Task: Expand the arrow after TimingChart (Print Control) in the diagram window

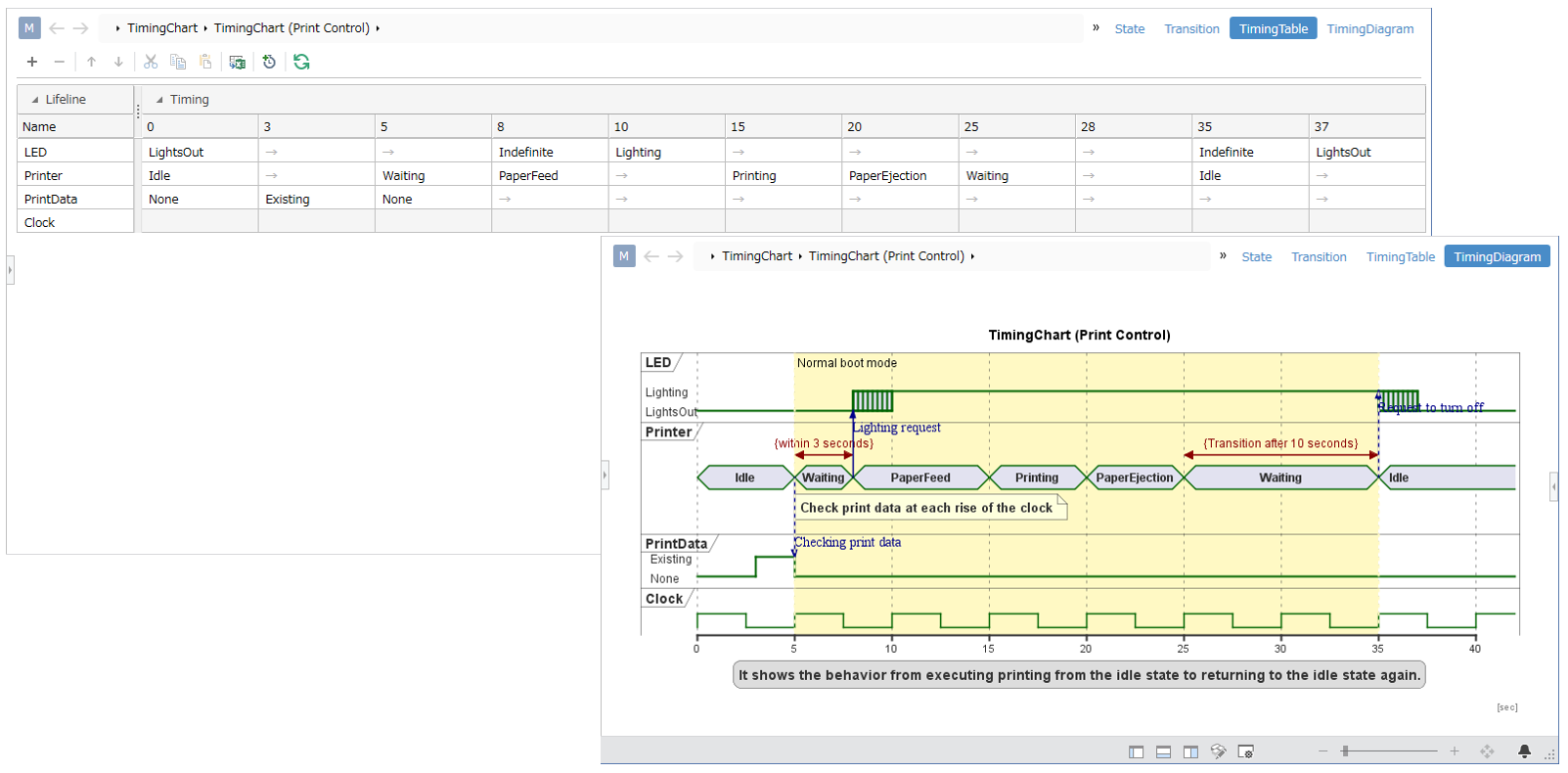Action: click(972, 256)
